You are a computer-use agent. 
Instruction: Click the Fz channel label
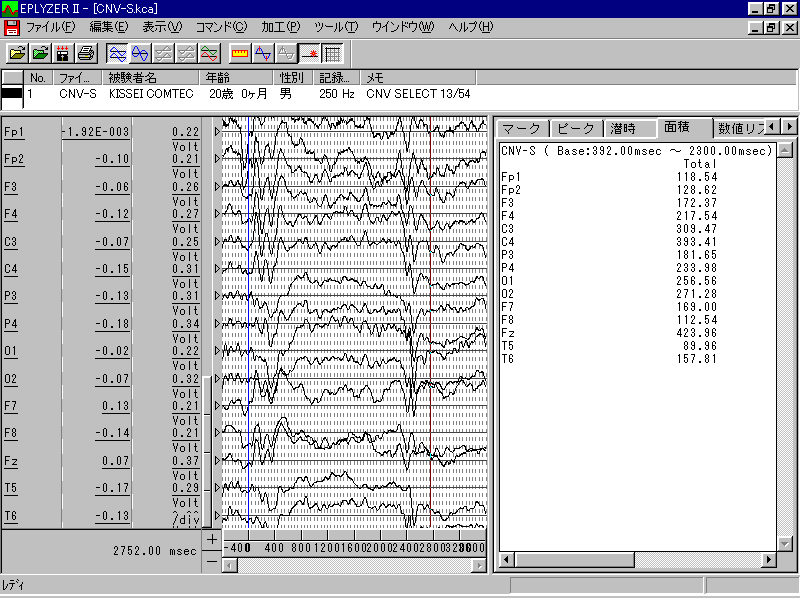[12, 461]
